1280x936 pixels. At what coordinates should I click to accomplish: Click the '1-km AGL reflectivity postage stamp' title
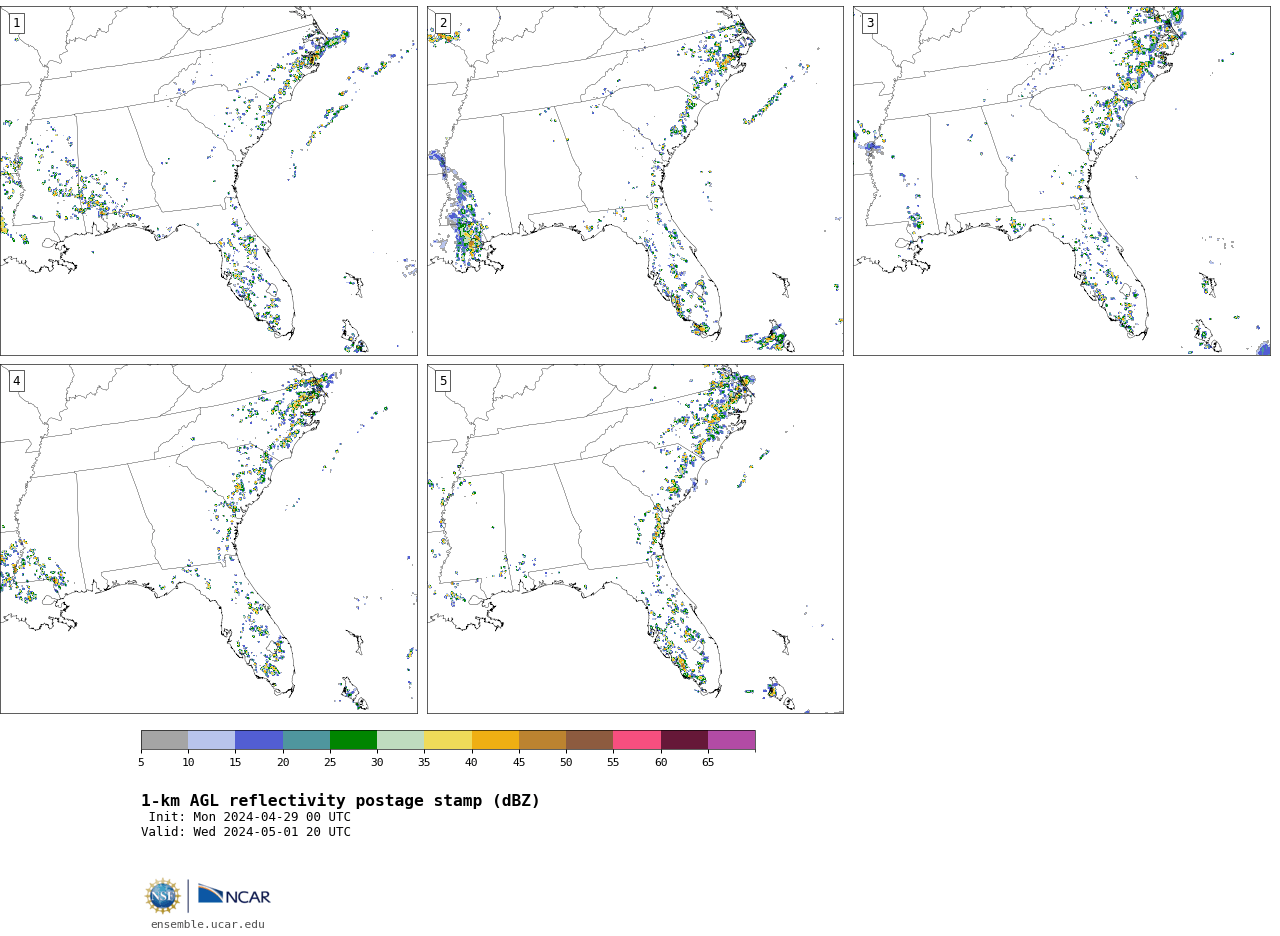[340, 801]
